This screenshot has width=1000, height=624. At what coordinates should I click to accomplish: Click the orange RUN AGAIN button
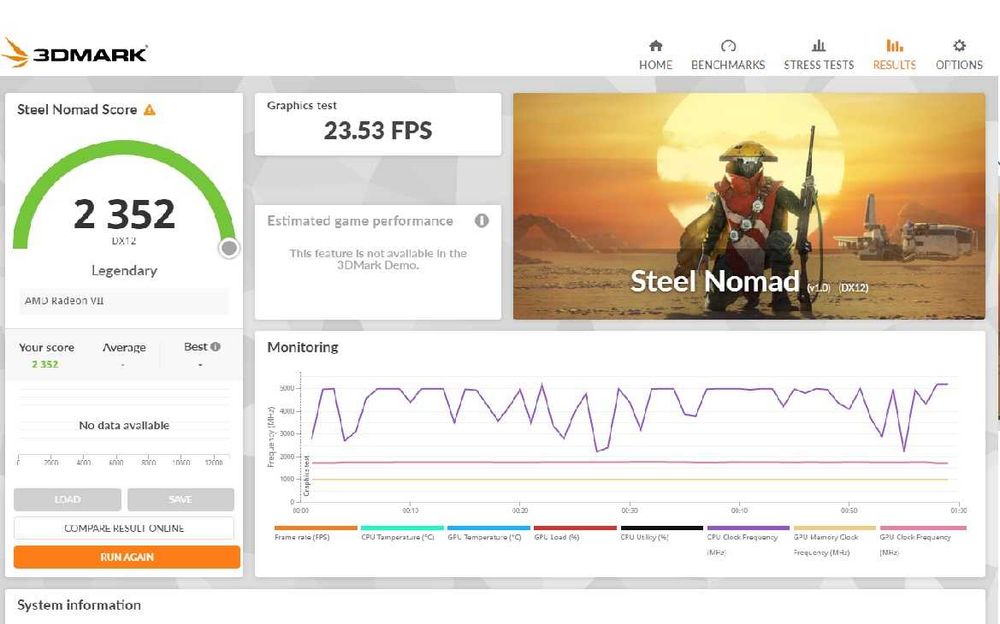pos(127,557)
